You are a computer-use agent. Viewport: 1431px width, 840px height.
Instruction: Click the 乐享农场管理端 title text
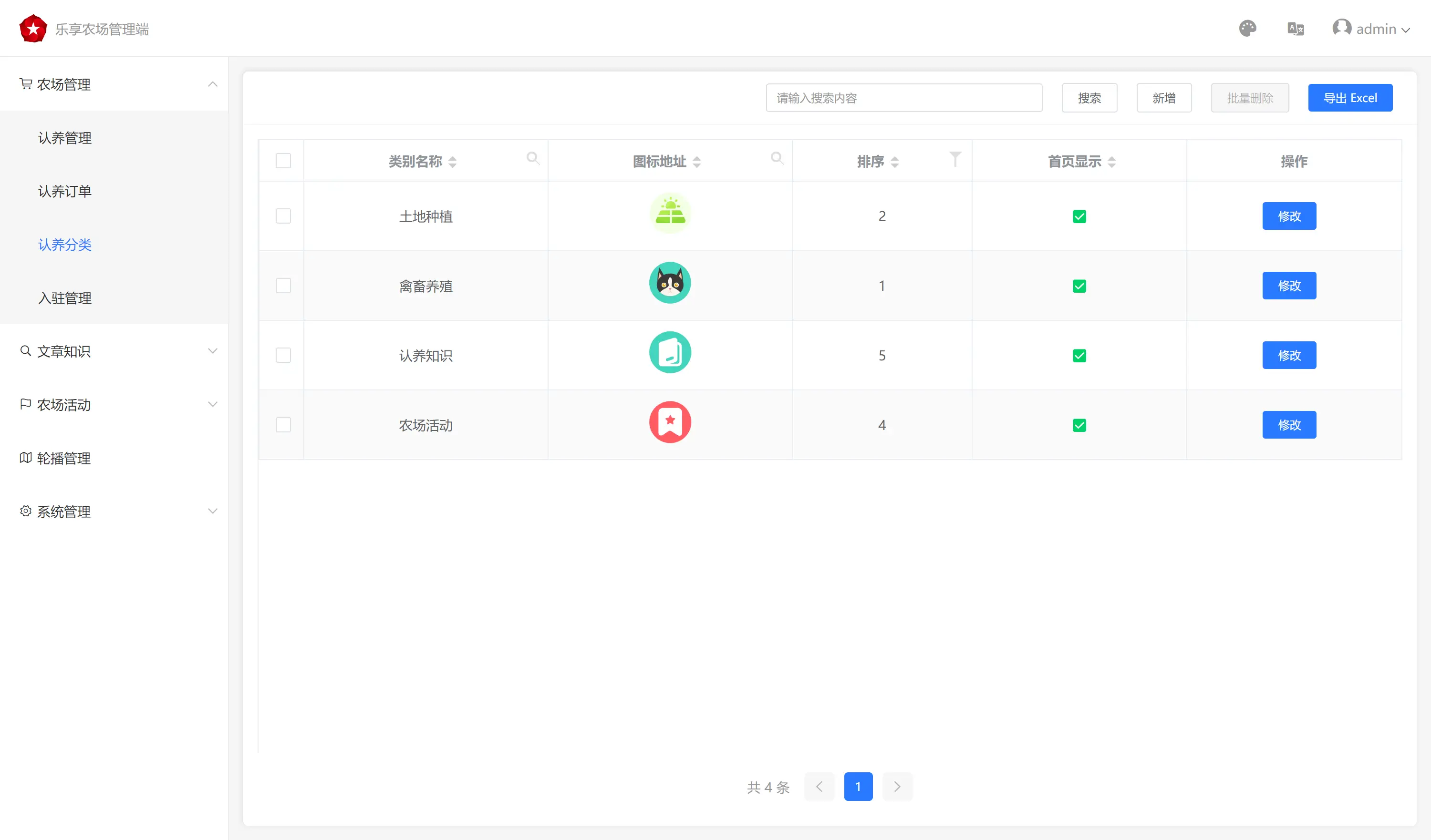click(102, 29)
